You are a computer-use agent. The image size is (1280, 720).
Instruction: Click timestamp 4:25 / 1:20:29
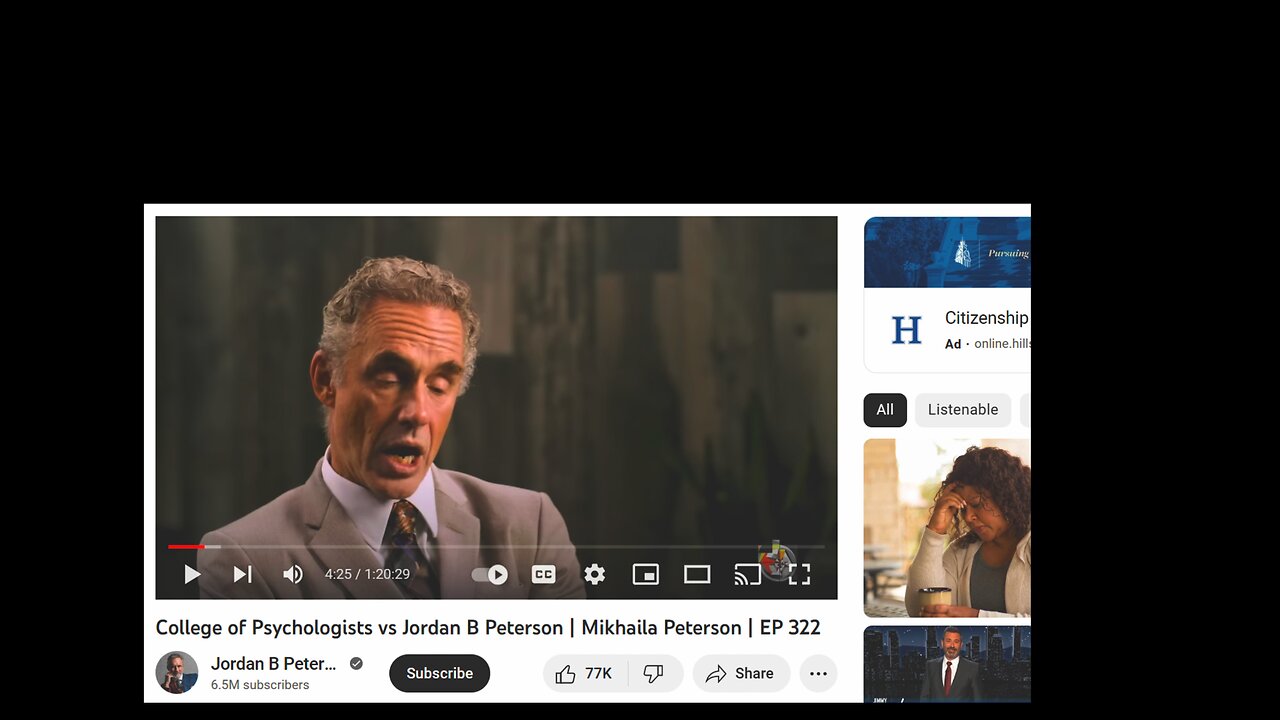coord(367,574)
